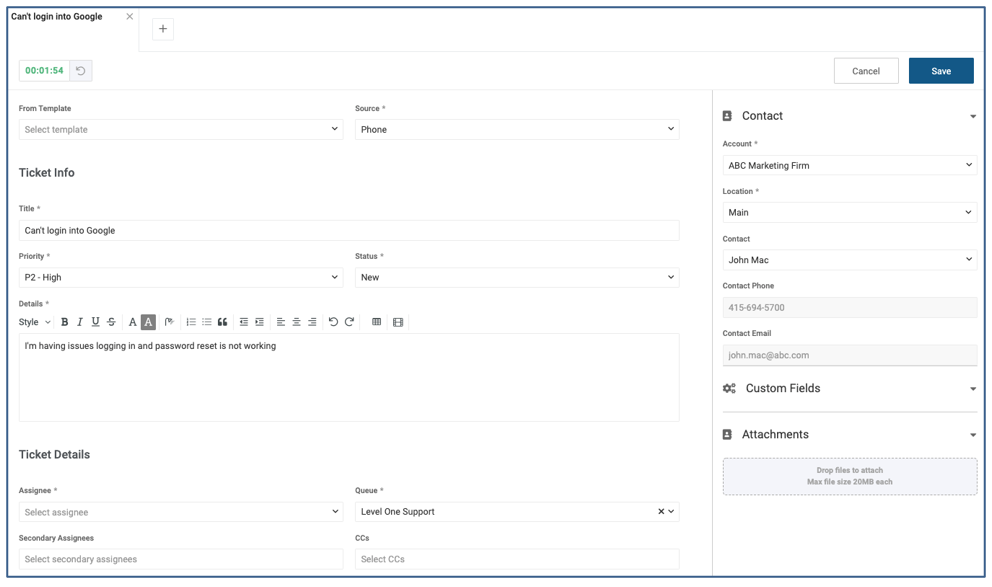Click the Save button
The image size is (992, 587).
tap(940, 71)
